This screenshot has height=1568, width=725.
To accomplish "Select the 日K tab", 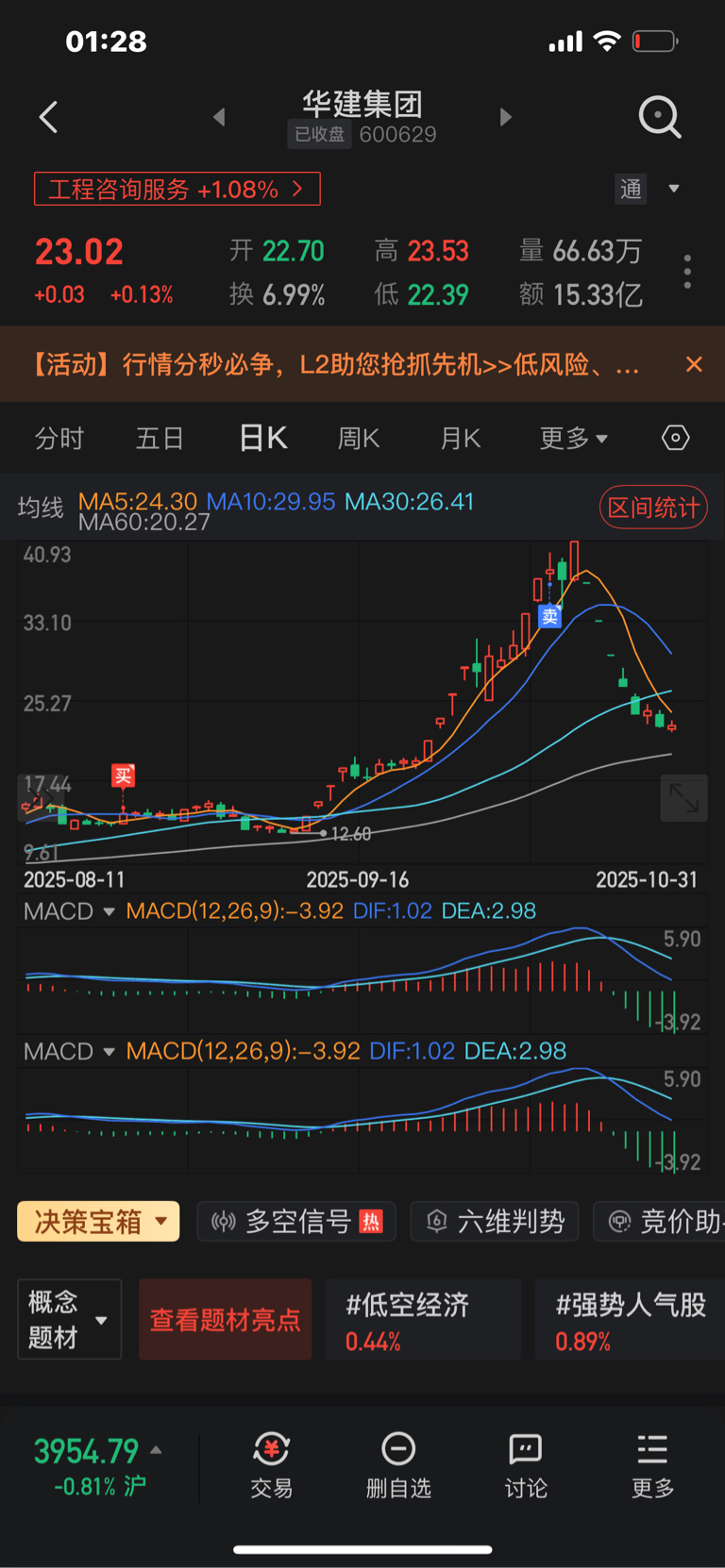I will click(263, 438).
